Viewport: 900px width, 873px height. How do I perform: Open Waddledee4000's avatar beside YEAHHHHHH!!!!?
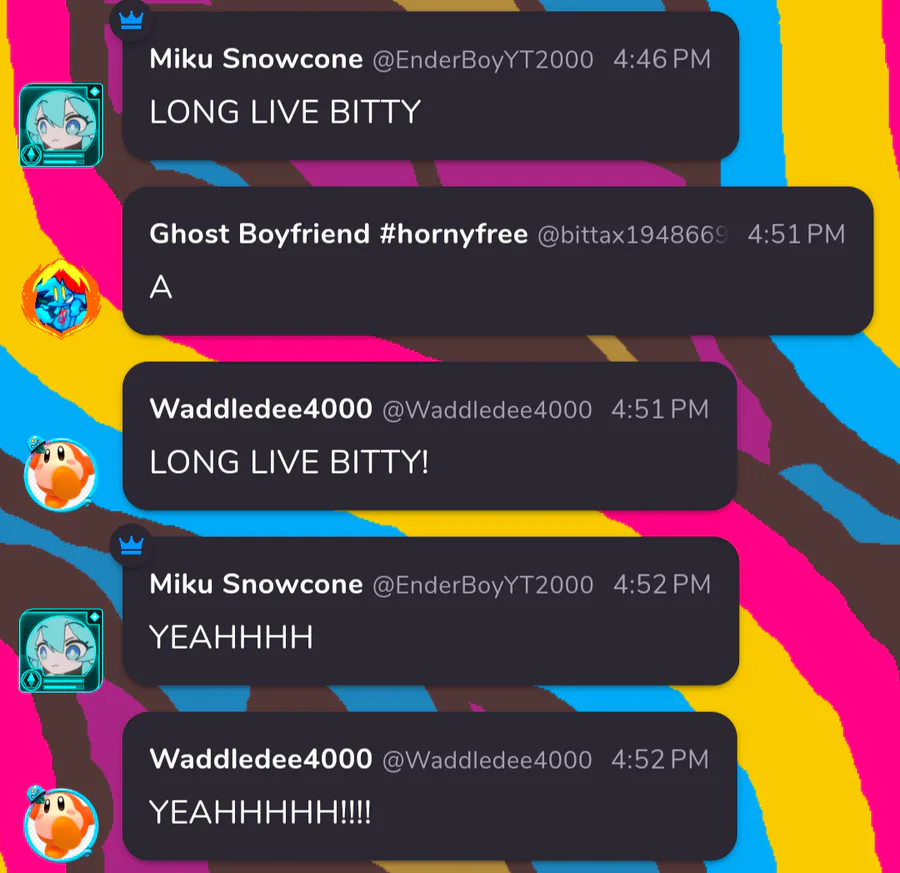(61, 824)
